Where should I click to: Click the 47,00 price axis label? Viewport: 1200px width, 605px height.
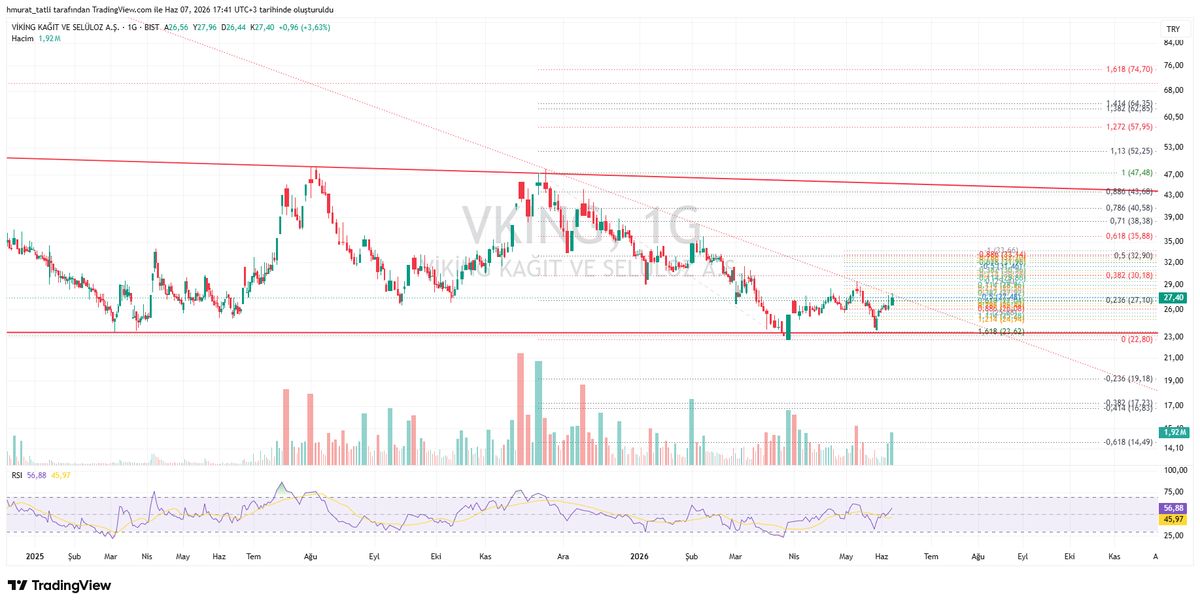pos(1173,173)
